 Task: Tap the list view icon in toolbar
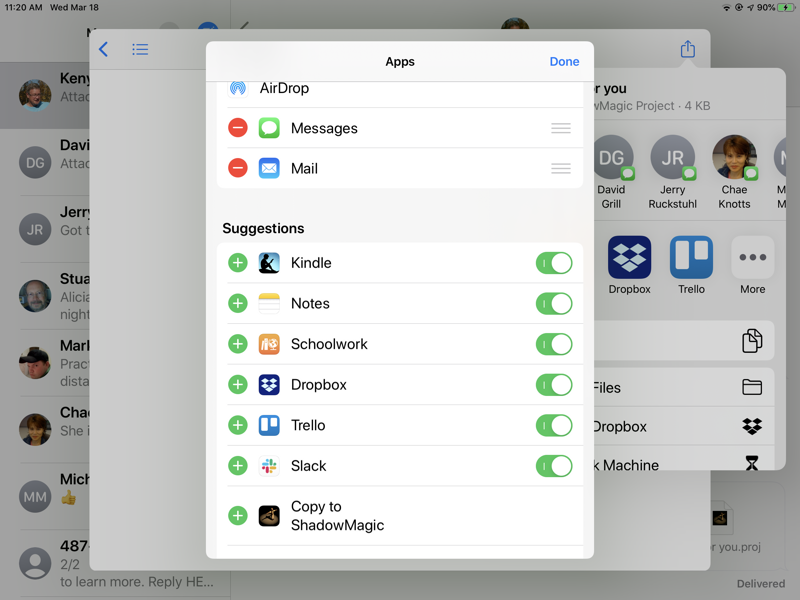140,49
